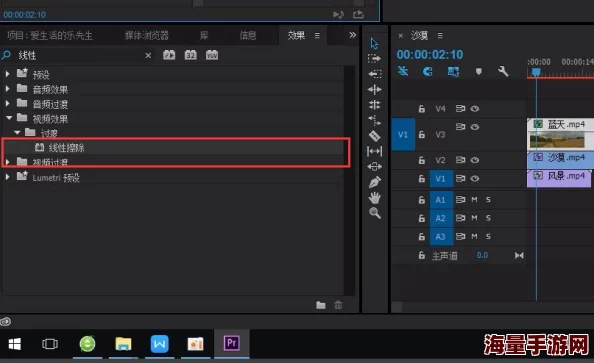This screenshot has height=363, width=594.
Task: Toggle V3 track output eye
Action: click(x=475, y=127)
